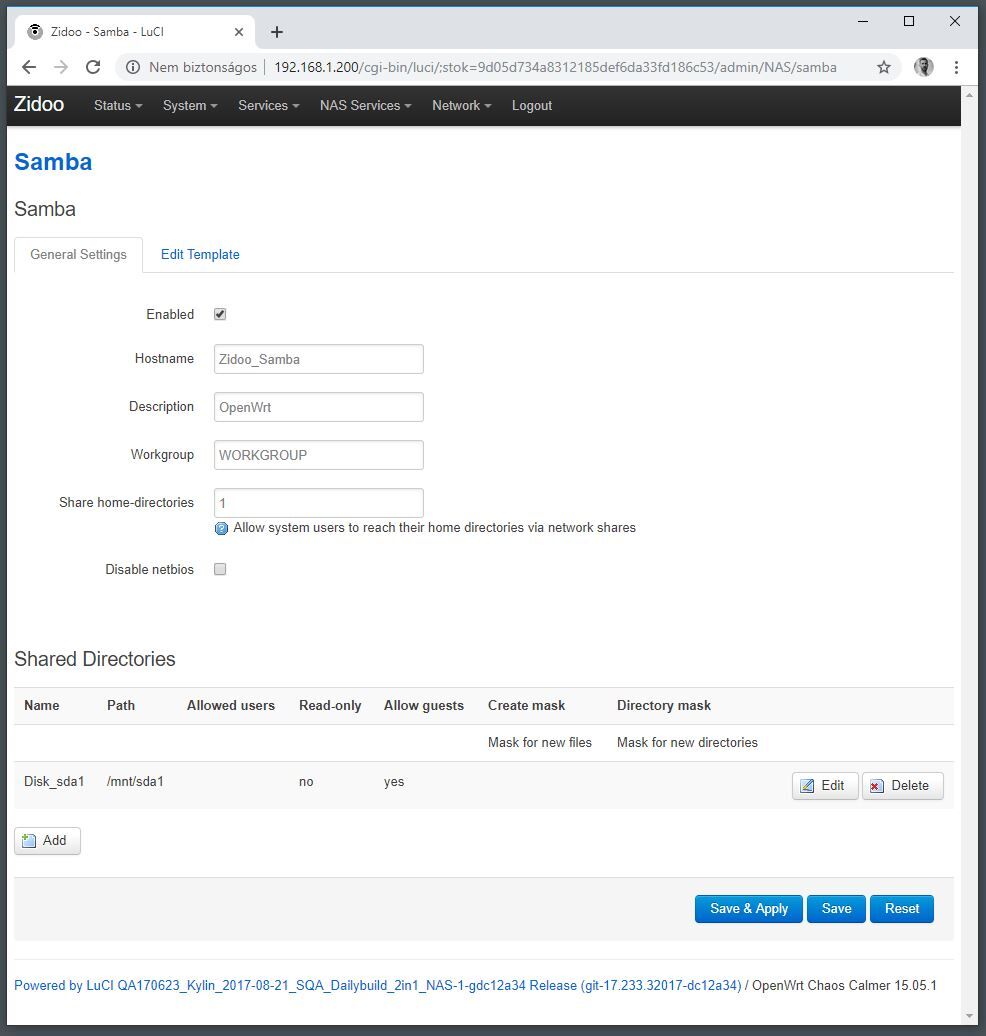Switch to the Edit Template tab

tap(200, 254)
